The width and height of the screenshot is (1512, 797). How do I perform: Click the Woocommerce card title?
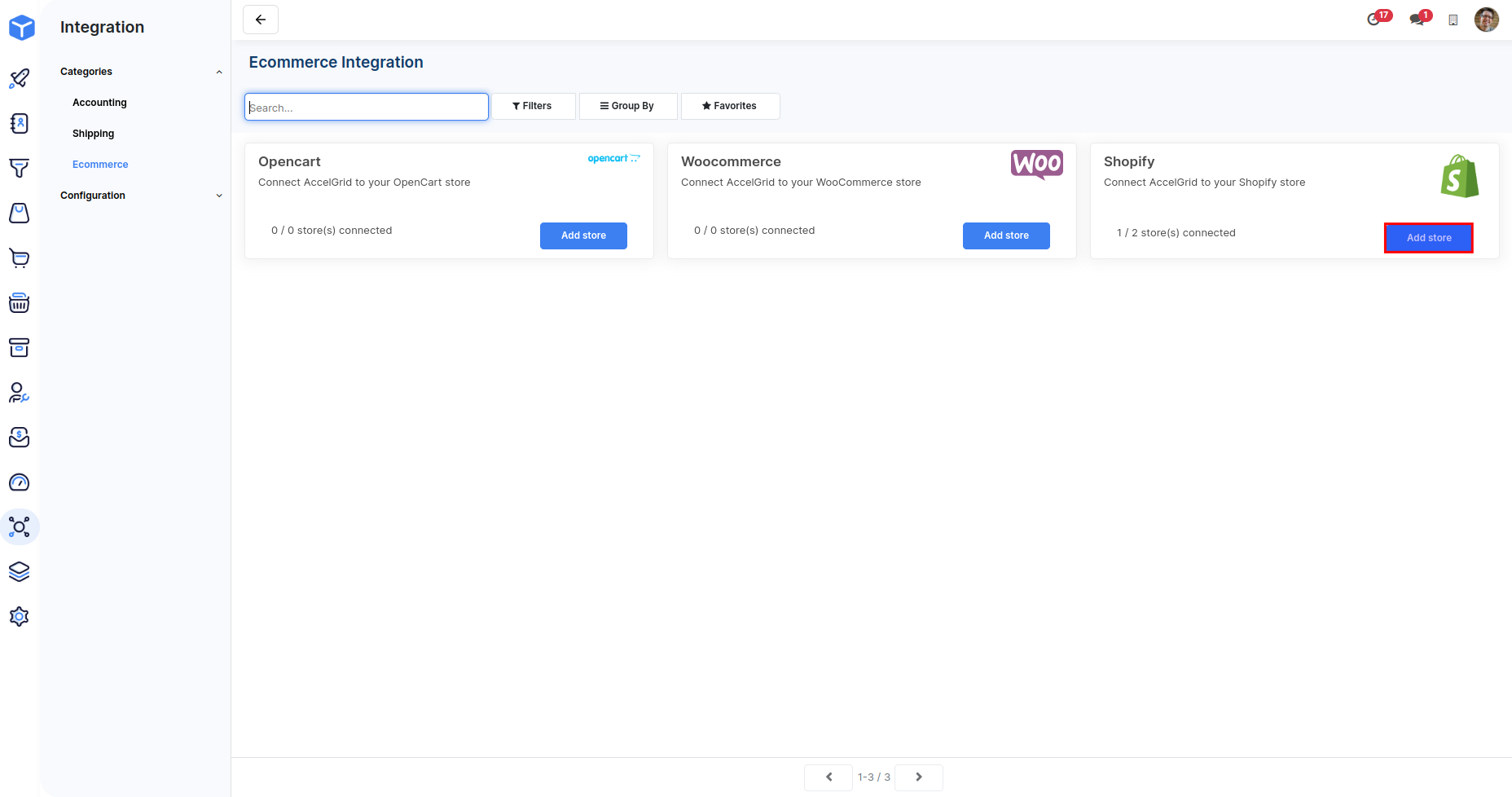(731, 161)
